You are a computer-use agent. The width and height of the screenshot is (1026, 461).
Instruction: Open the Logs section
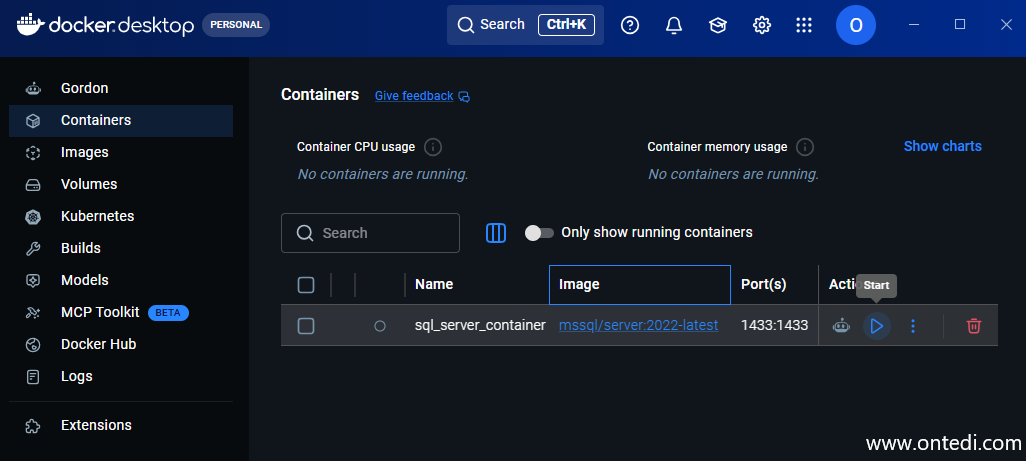pos(121,377)
